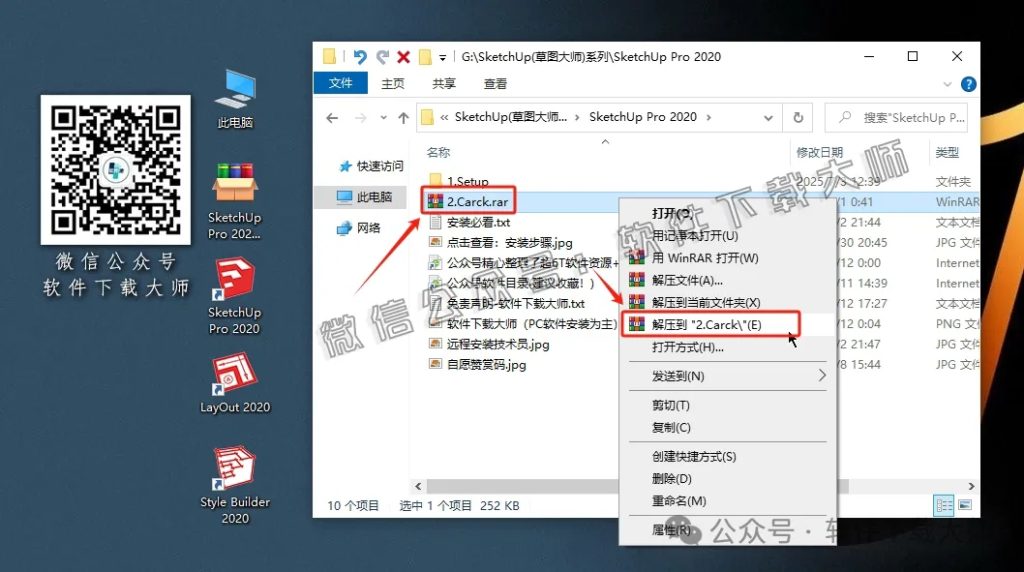Switch to details view in status bar
This screenshot has width=1024, height=572.
point(944,505)
